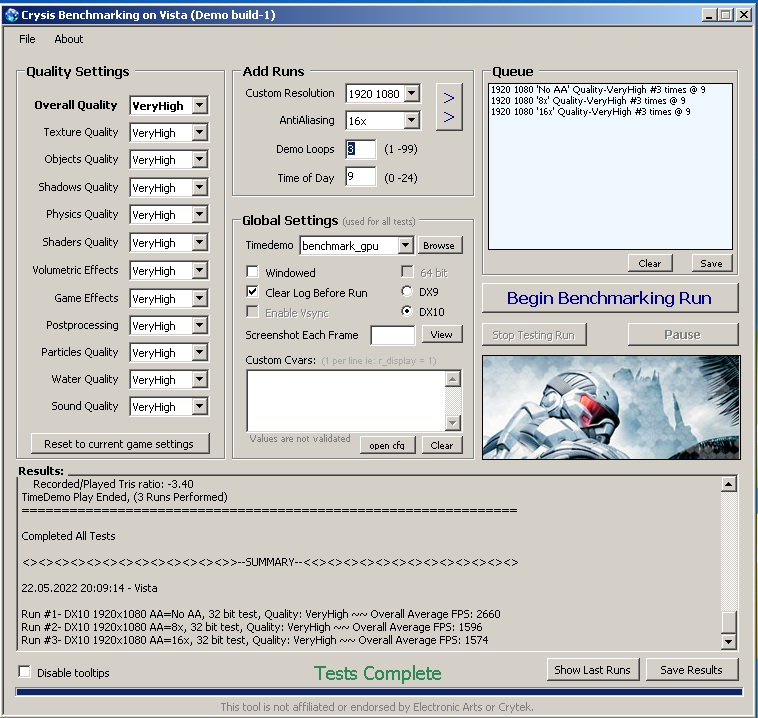
Task: Open the About menu
Action: pos(69,39)
